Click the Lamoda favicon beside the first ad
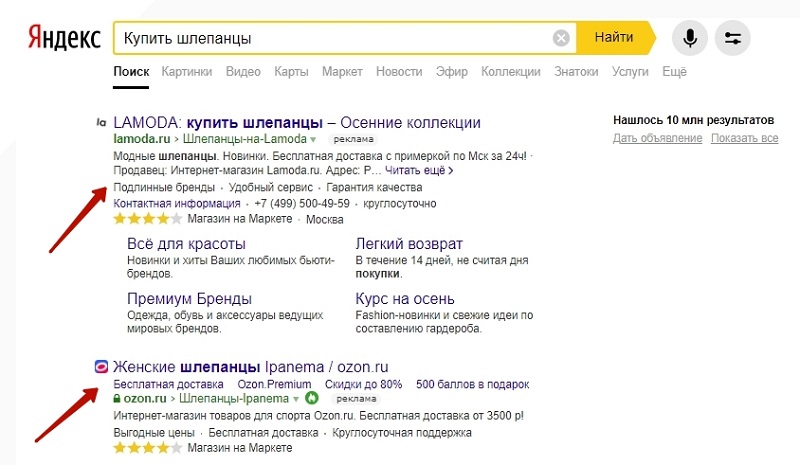Viewport: 800px width, 465px height. coord(101,123)
